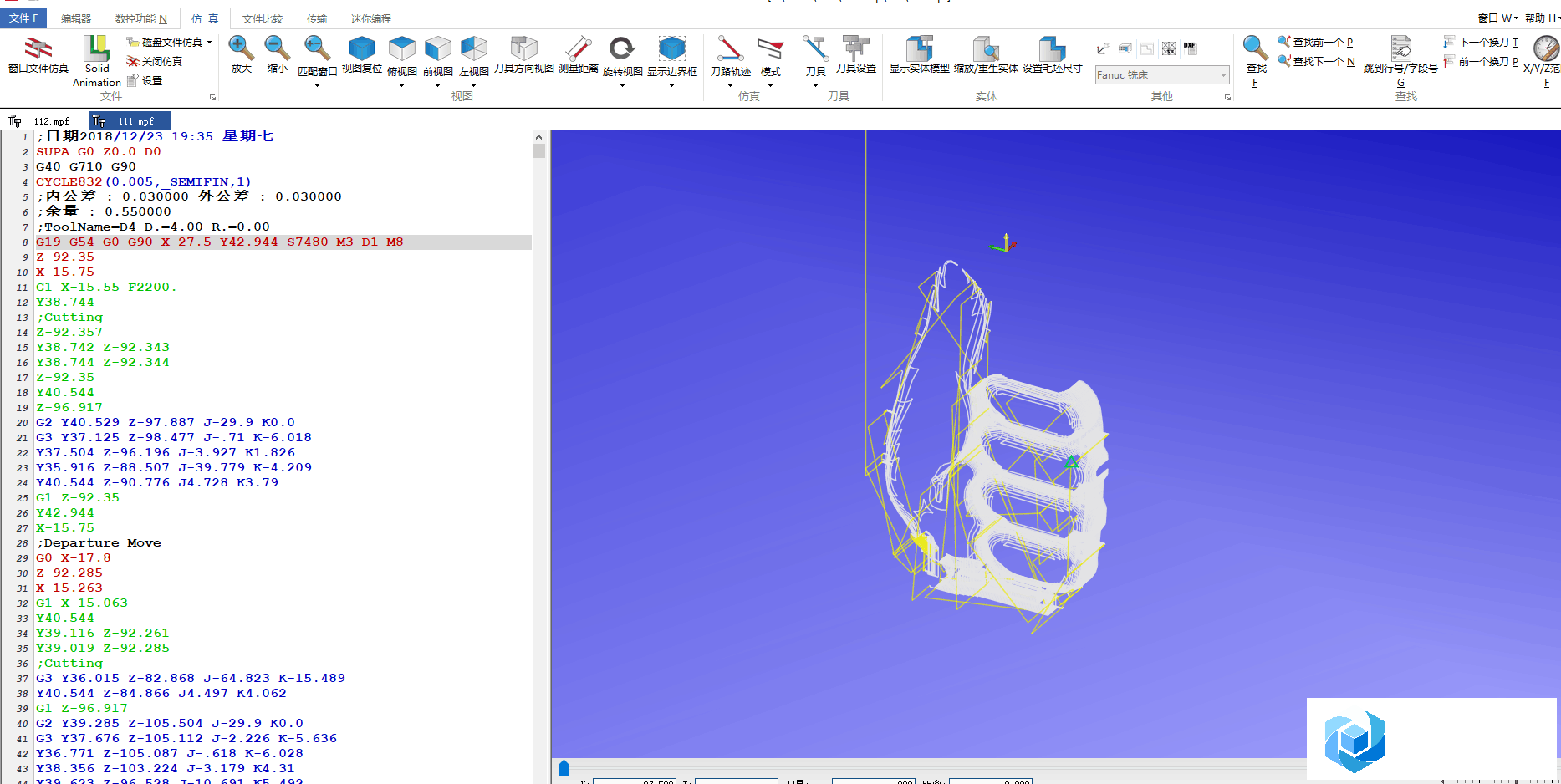Click jump to line/block number icon
The width and height of the screenshot is (1561, 784).
(x=1401, y=48)
